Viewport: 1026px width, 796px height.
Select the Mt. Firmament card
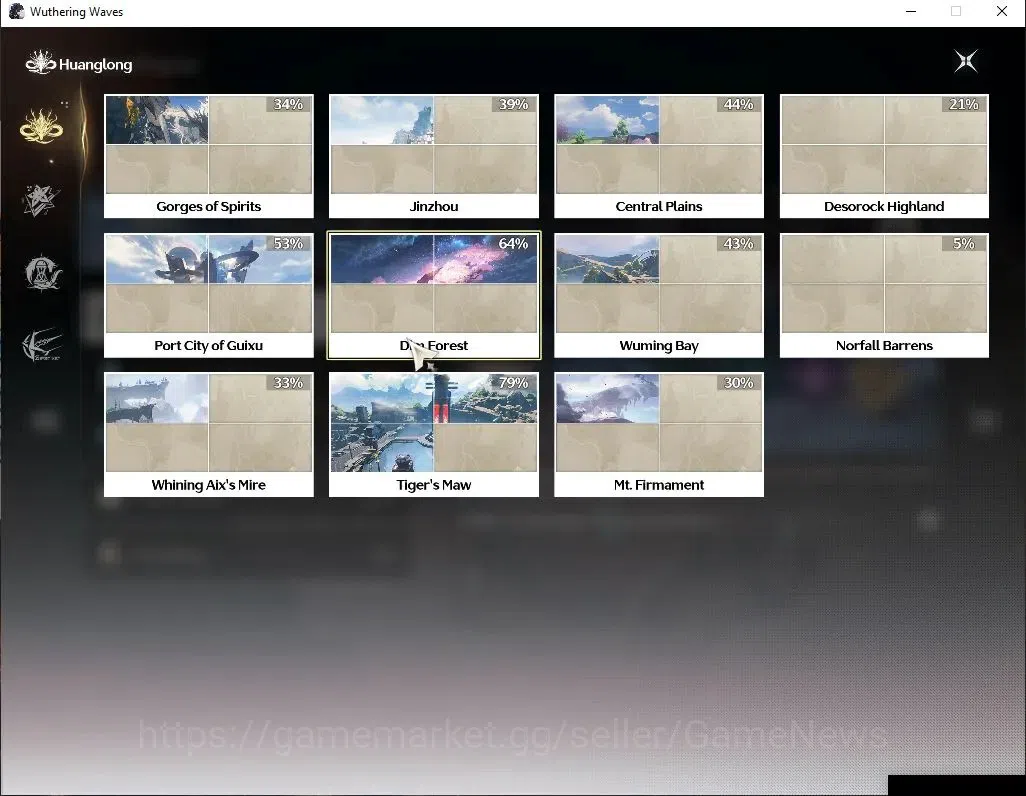(x=659, y=435)
